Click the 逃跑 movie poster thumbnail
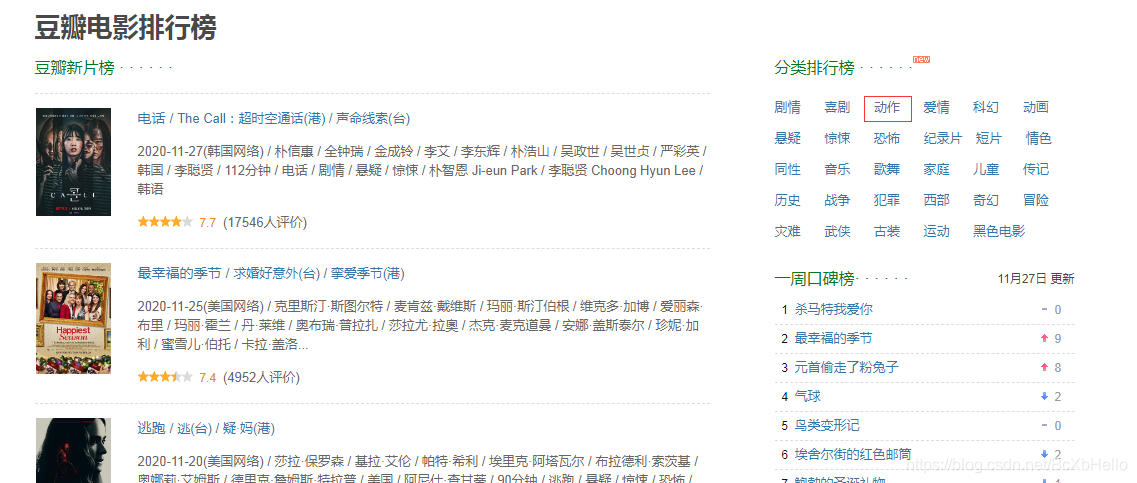Viewport: 1137px width, 483px height. click(73, 450)
